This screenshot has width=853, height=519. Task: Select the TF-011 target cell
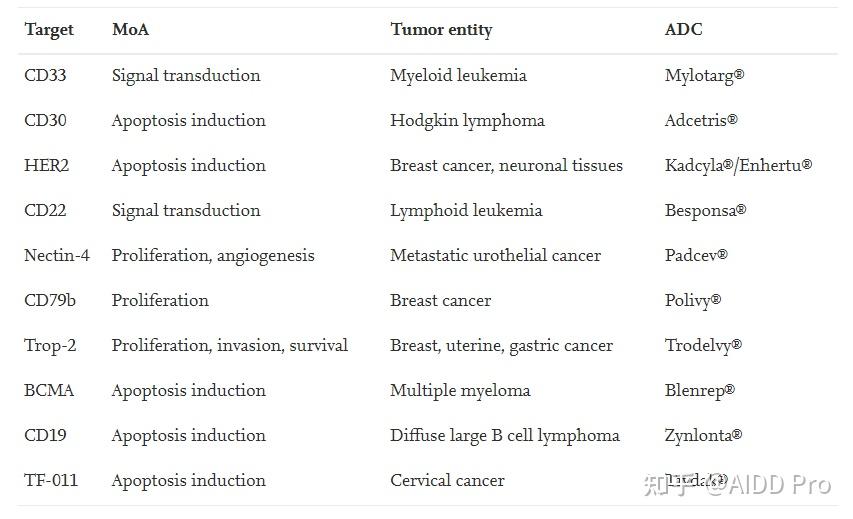click(50, 480)
